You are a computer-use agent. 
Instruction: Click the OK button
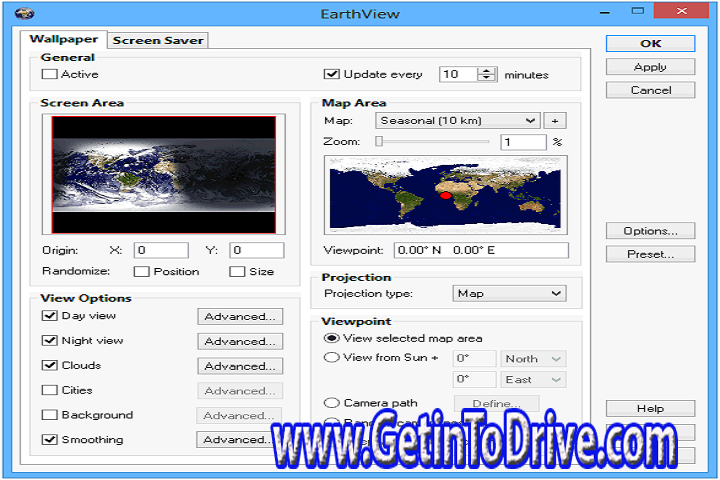click(x=651, y=44)
